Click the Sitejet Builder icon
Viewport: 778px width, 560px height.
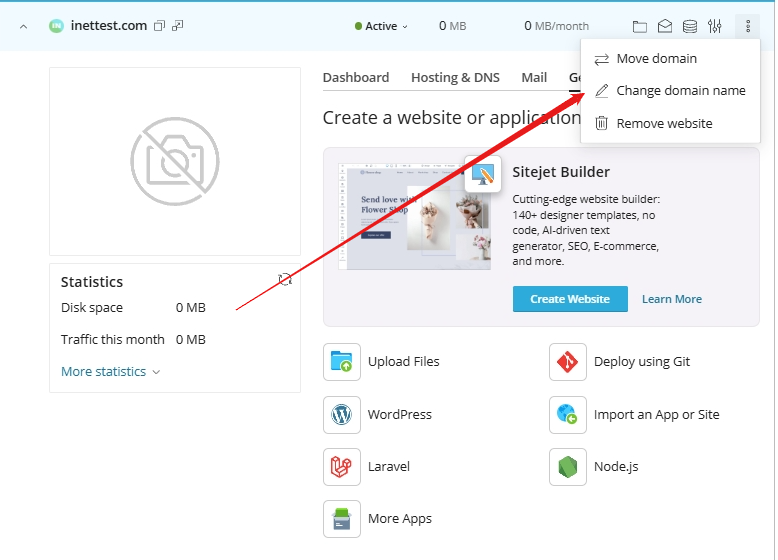483,174
